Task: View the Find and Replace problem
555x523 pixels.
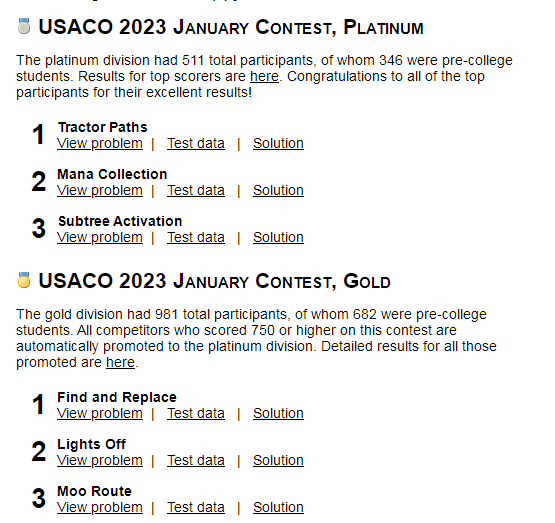Action: coord(100,414)
